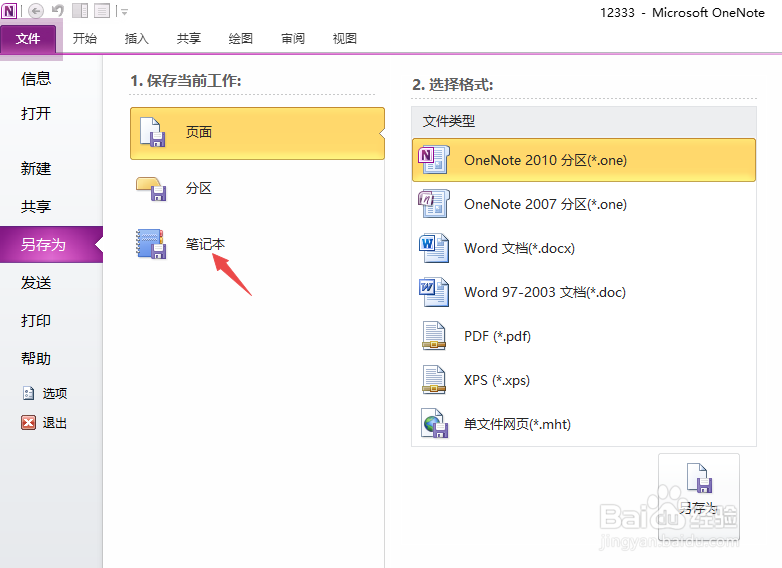782x568 pixels.
Task: Switch to the 视图 ribbon tab
Action: [345, 38]
